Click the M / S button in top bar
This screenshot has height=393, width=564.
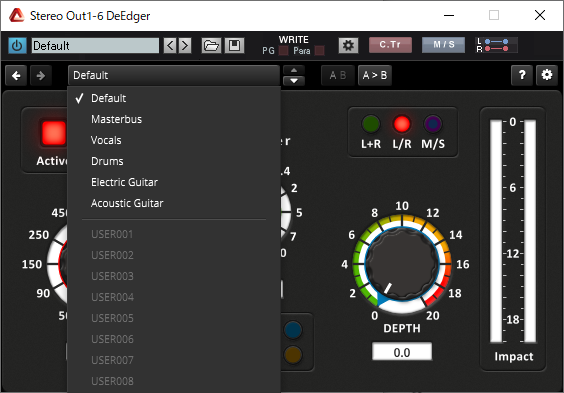(444, 45)
